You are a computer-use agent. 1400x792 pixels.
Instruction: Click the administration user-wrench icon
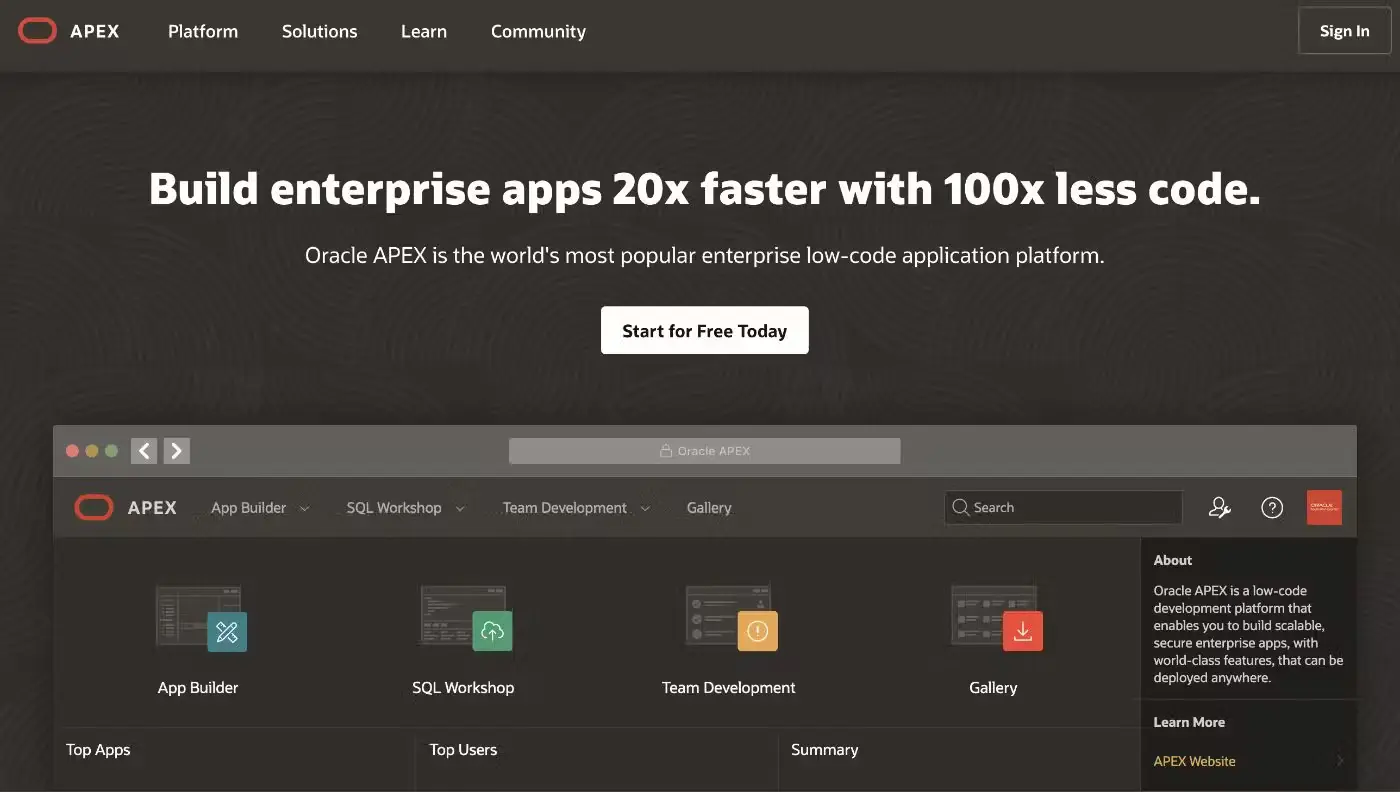point(1219,508)
